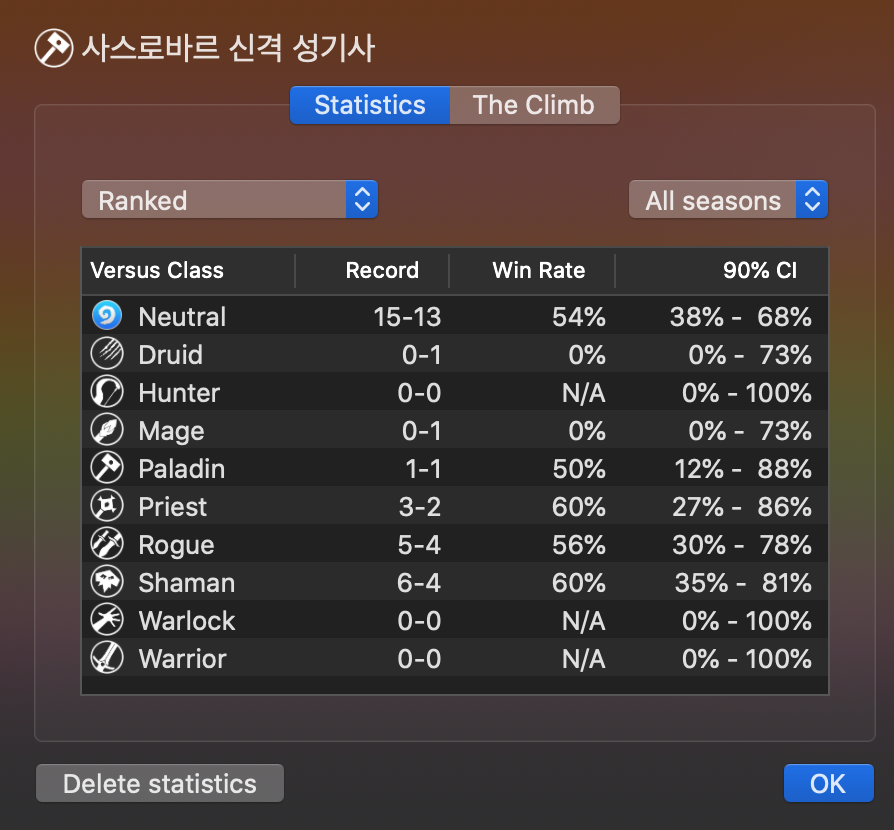
Task: Select the Statistics tab
Action: tap(370, 105)
